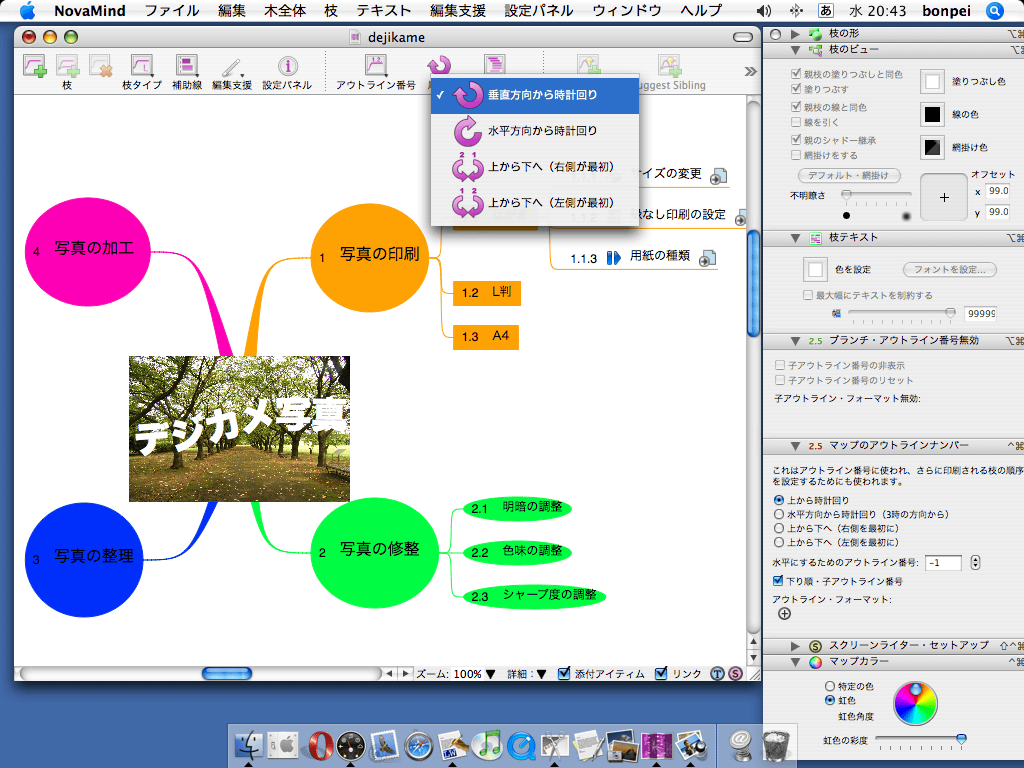Click the black 線の色 swatch
Viewport: 1024px width, 768px height.
coord(933,114)
